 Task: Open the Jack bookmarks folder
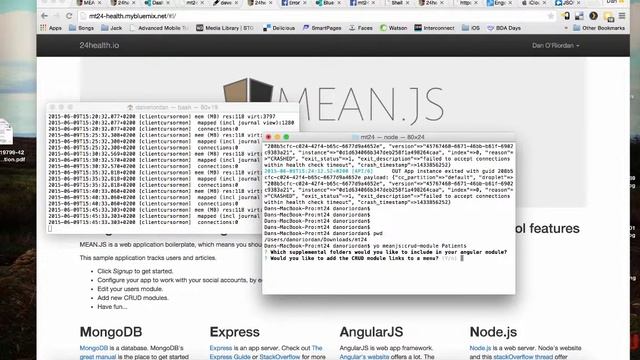(111, 28)
